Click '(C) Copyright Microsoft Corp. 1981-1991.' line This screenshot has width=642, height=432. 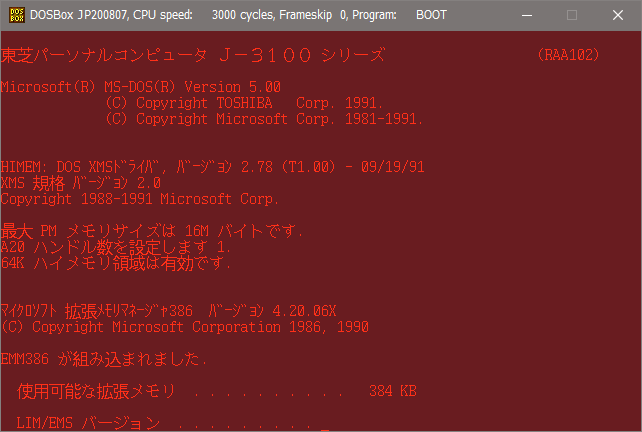pyautogui.click(x=264, y=119)
